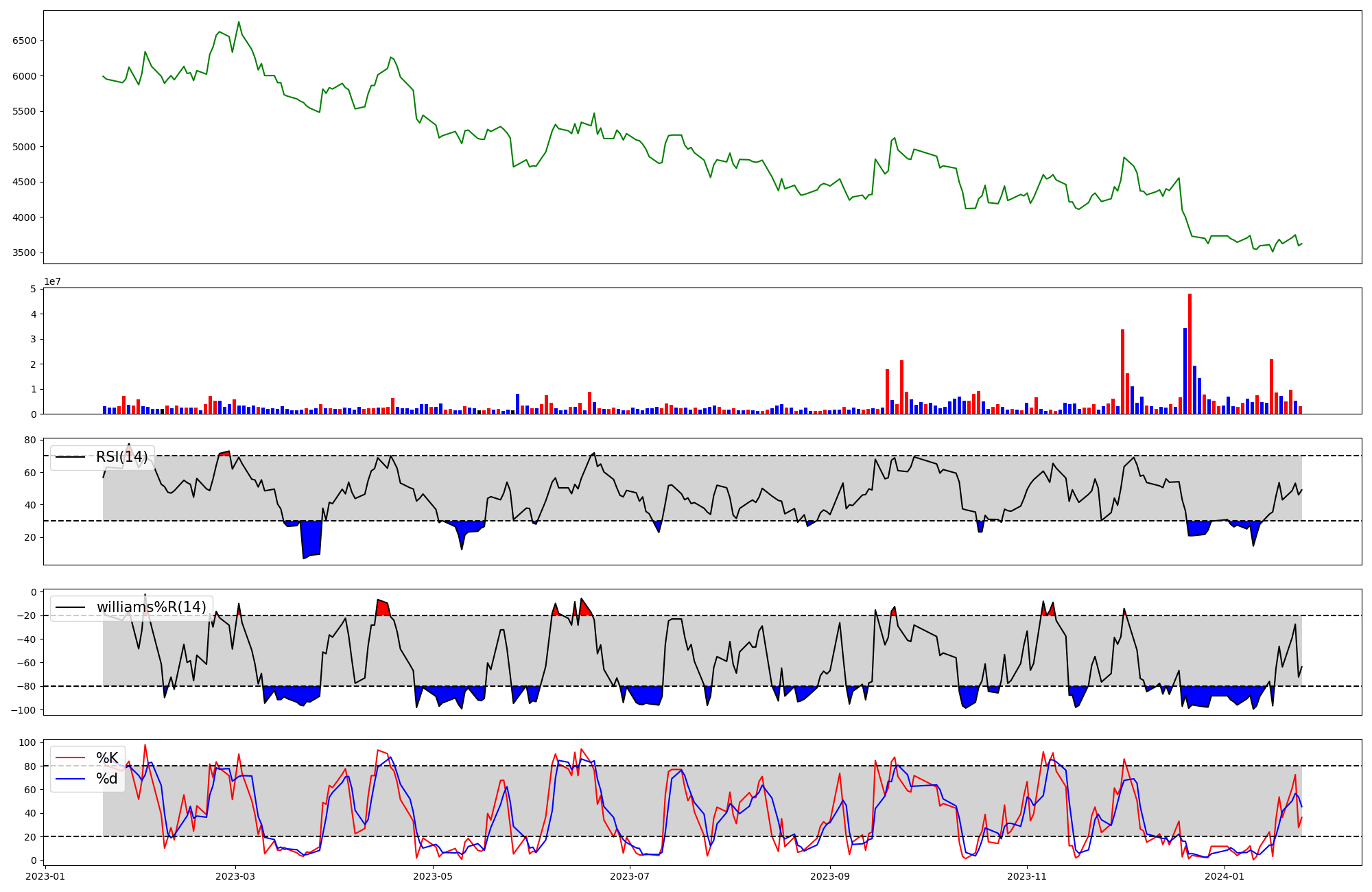Viewport: 1372px width, 892px height.
Task: Click the RSI(14) legend entry
Action: [x=121, y=457]
